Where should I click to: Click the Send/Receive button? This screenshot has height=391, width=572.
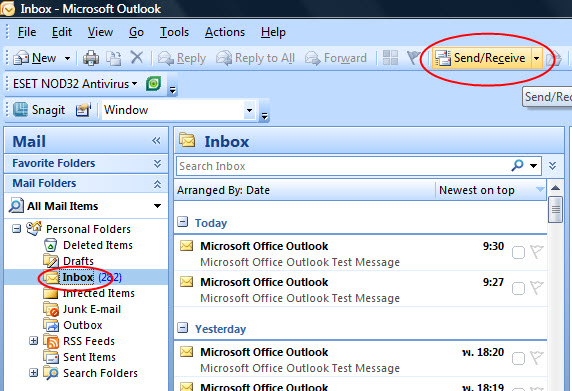click(482, 58)
